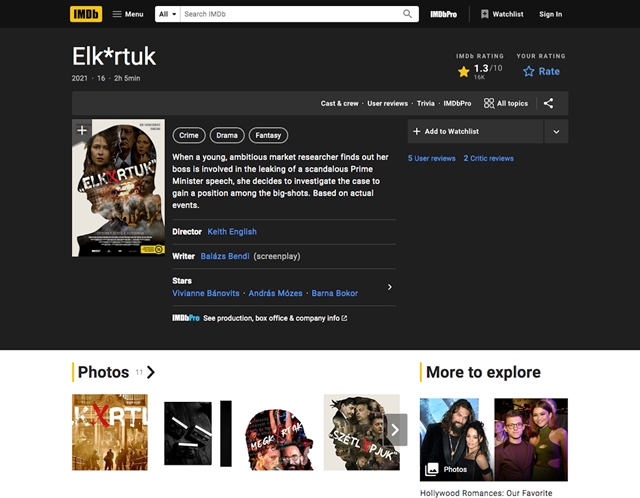Click the IMDb logo
Viewport: 640px width, 498px height.
point(86,14)
